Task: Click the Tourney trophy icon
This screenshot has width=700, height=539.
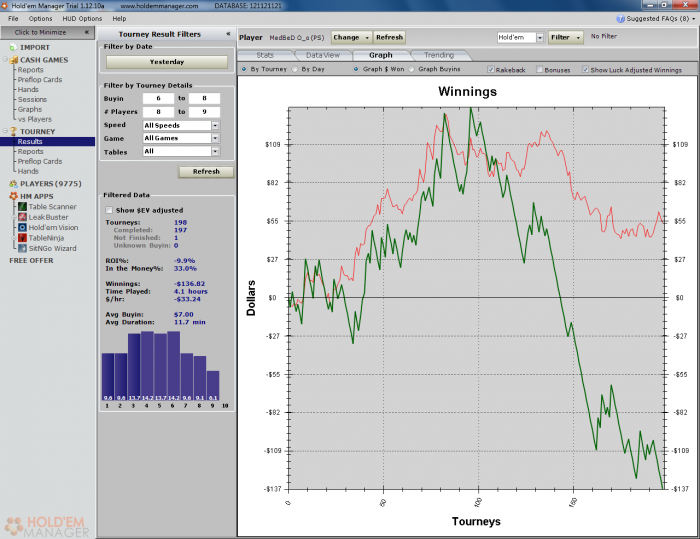Action: coord(12,131)
